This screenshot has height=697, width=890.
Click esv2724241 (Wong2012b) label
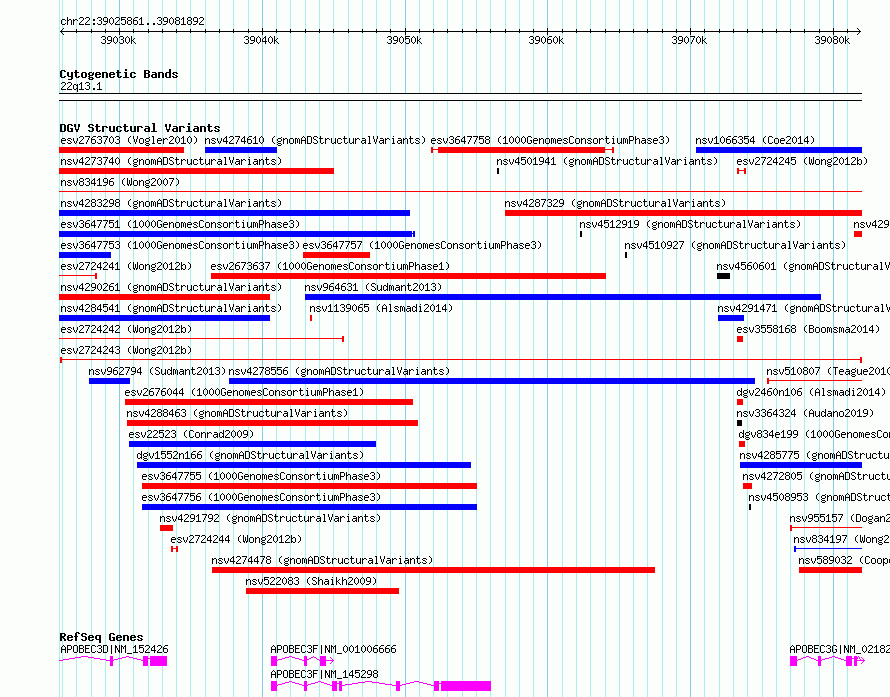126,266
